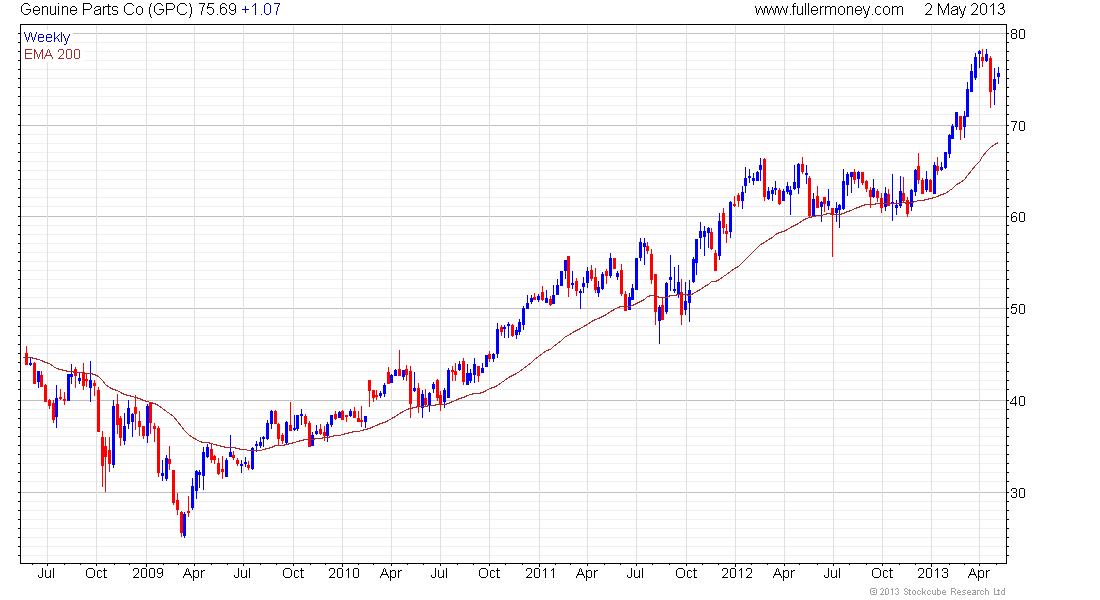Click the 60 price axis label
1100x600 pixels.
click(x=1018, y=218)
